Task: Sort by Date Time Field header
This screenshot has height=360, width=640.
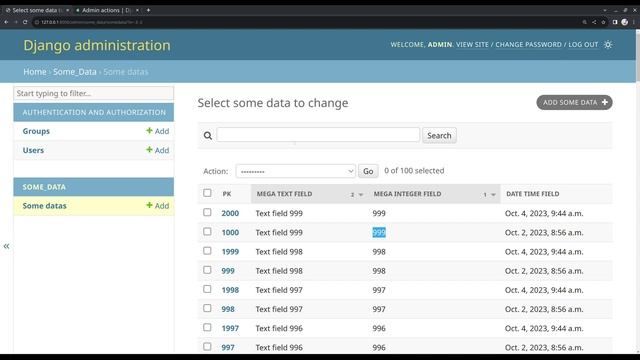Action: [533, 194]
